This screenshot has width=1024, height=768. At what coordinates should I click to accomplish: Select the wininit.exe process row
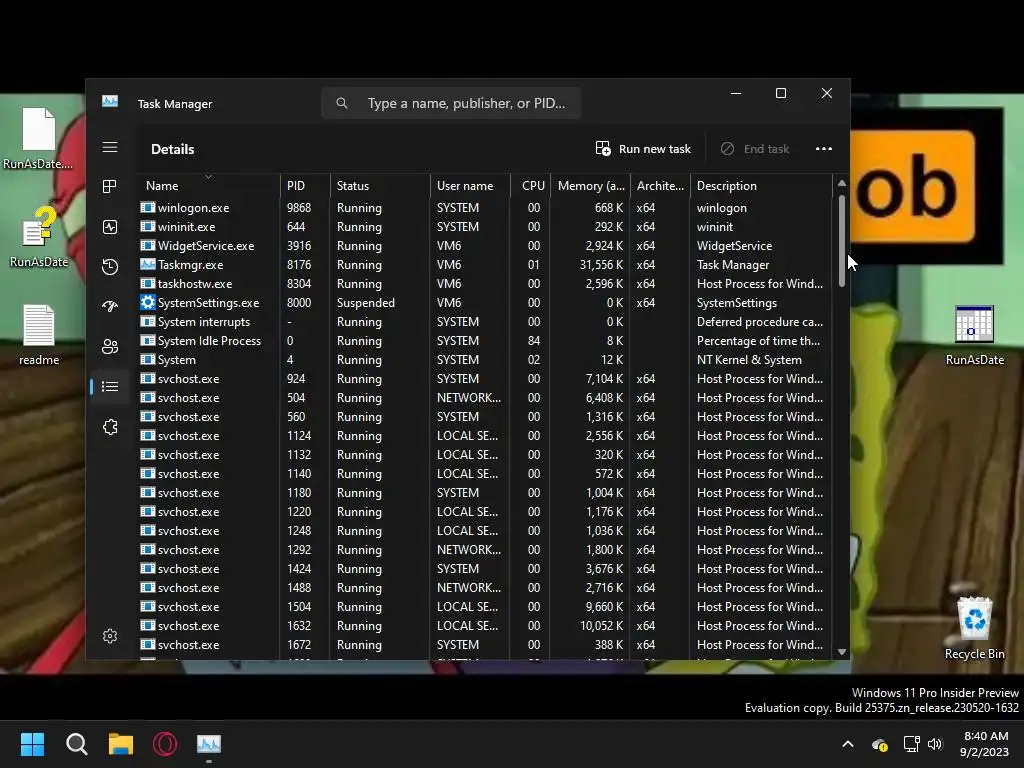[x=485, y=227]
